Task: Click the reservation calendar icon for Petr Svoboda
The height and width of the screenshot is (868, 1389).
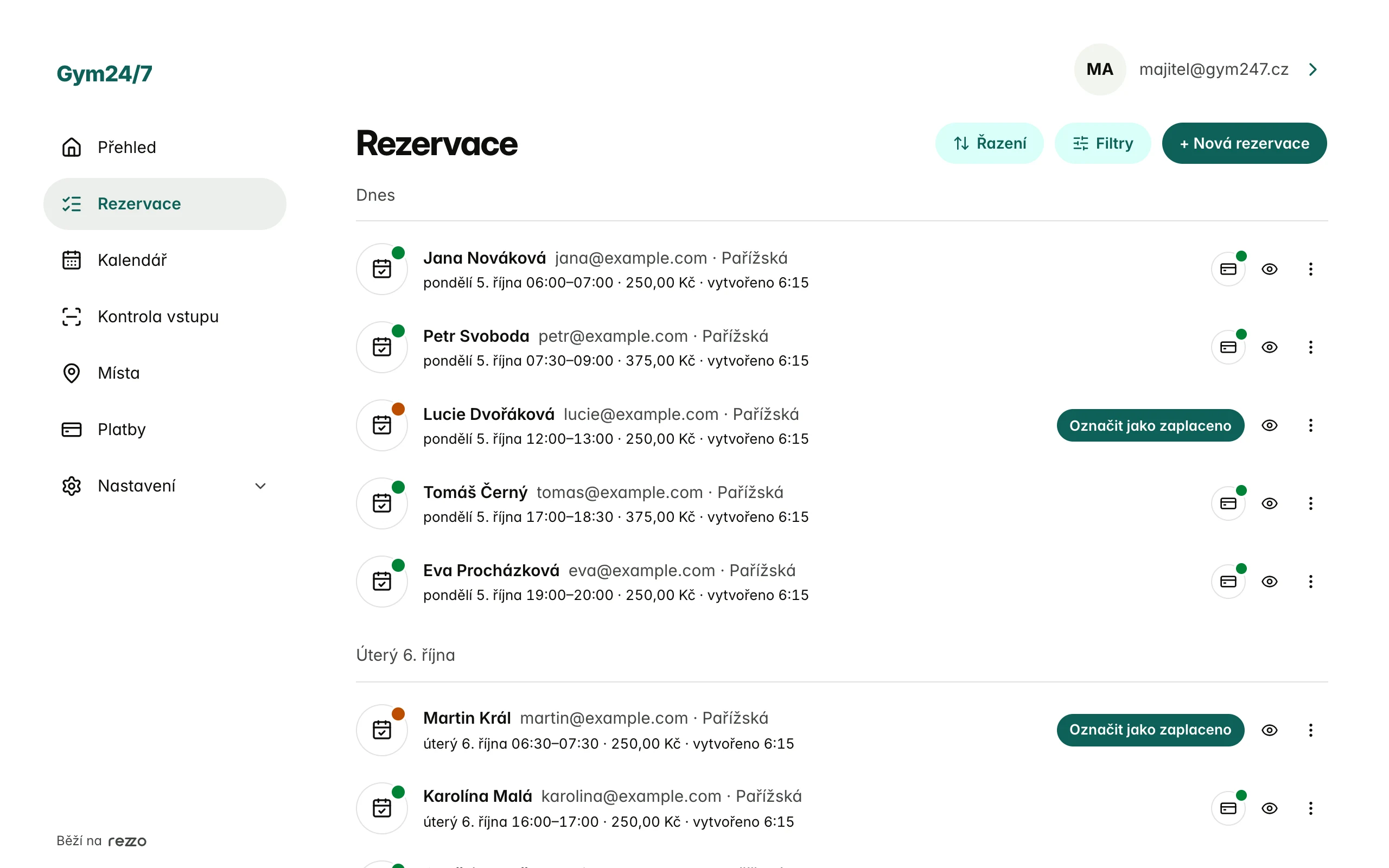Action: point(381,347)
